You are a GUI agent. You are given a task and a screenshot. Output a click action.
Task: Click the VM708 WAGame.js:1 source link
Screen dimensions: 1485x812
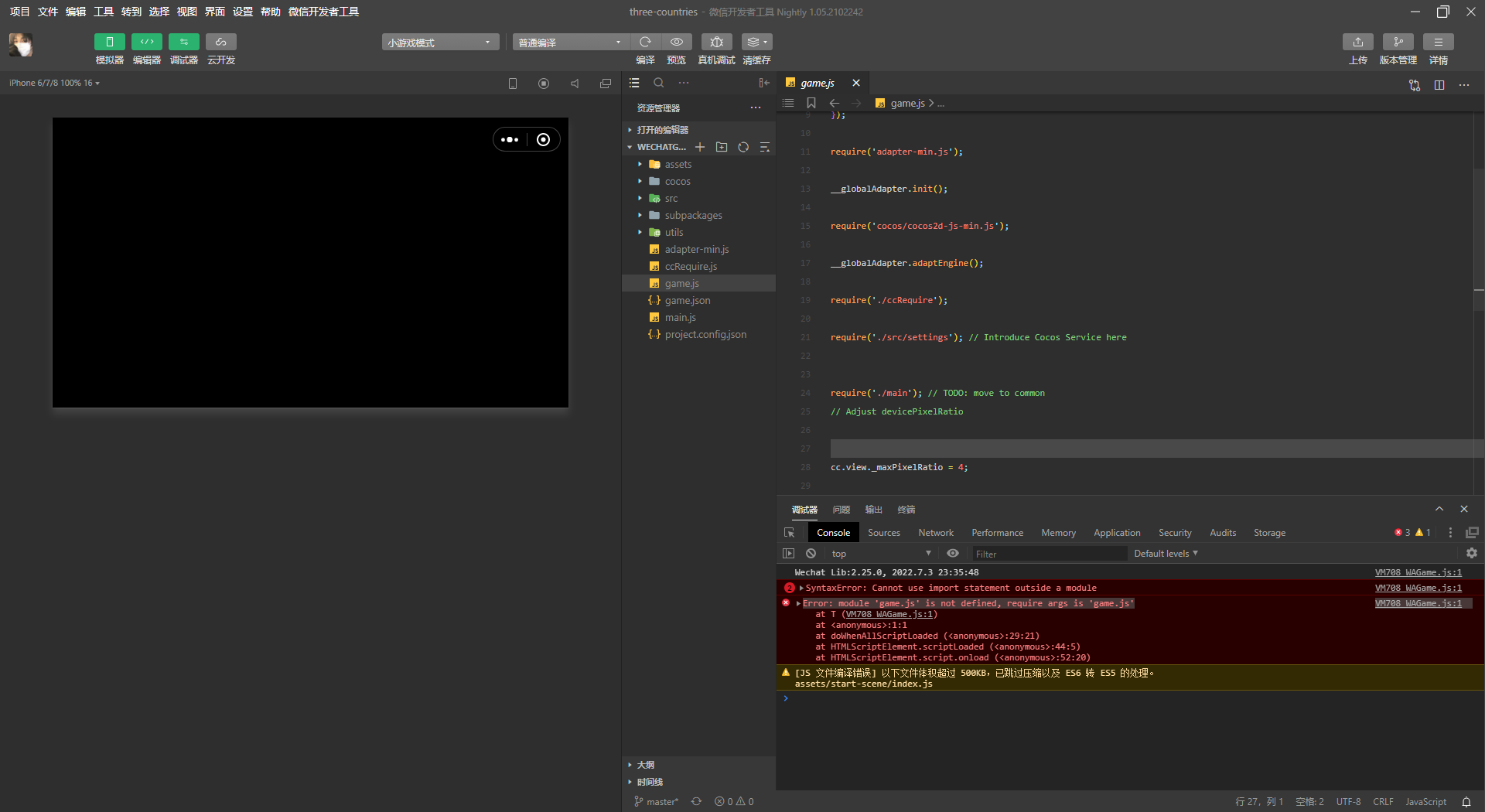coord(1418,573)
